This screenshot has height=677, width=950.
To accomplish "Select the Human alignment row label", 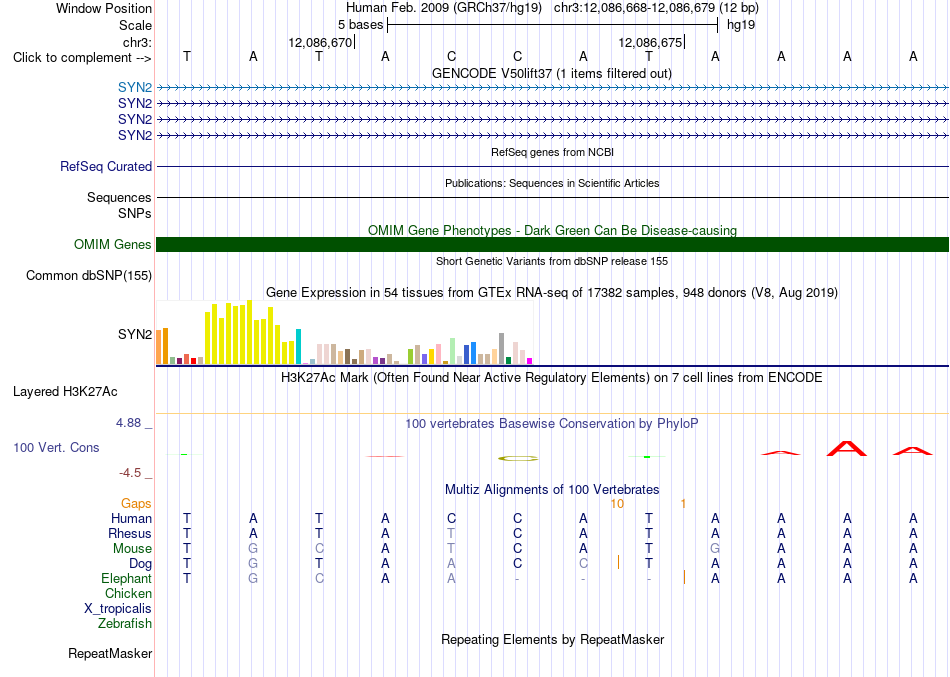I will pos(131,518).
